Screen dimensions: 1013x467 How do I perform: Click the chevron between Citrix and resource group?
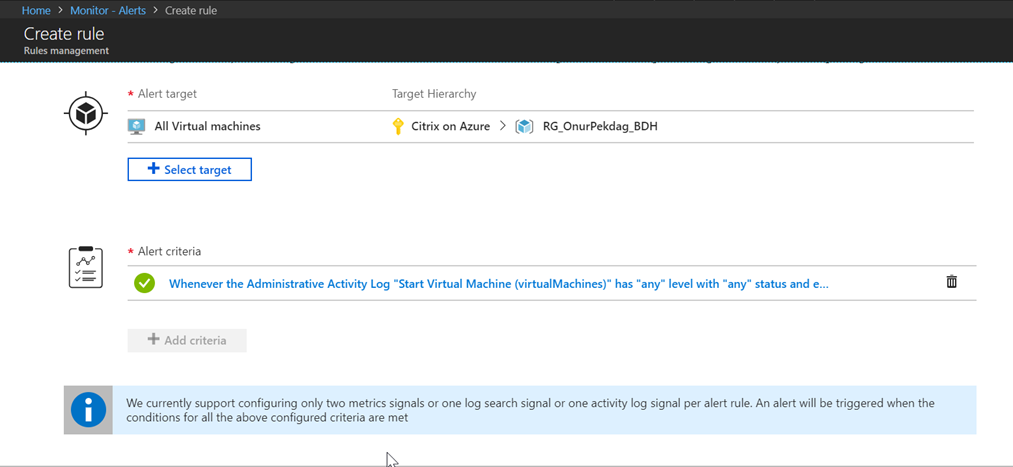point(502,127)
